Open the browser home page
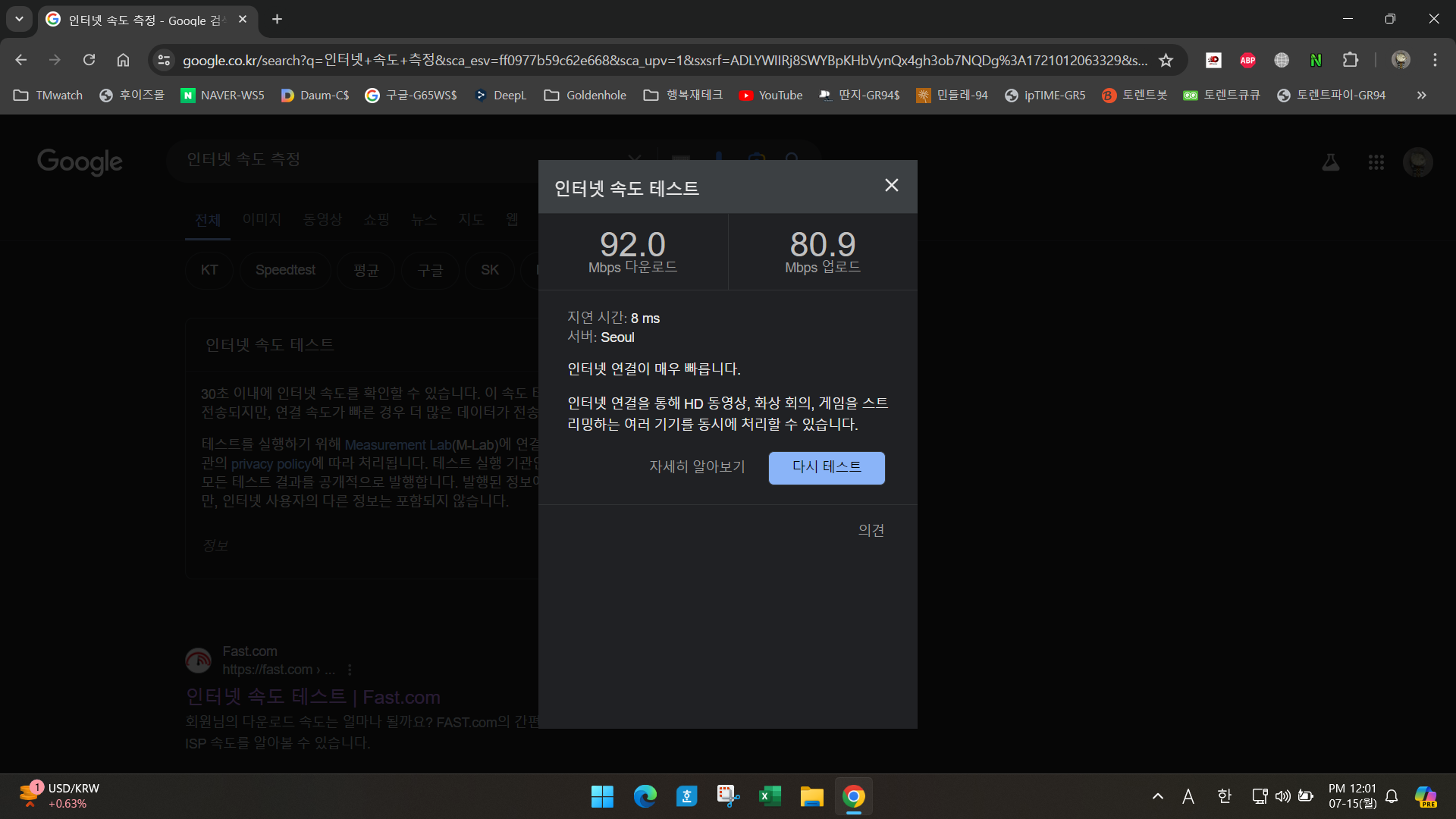The image size is (1456, 819). (x=123, y=60)
